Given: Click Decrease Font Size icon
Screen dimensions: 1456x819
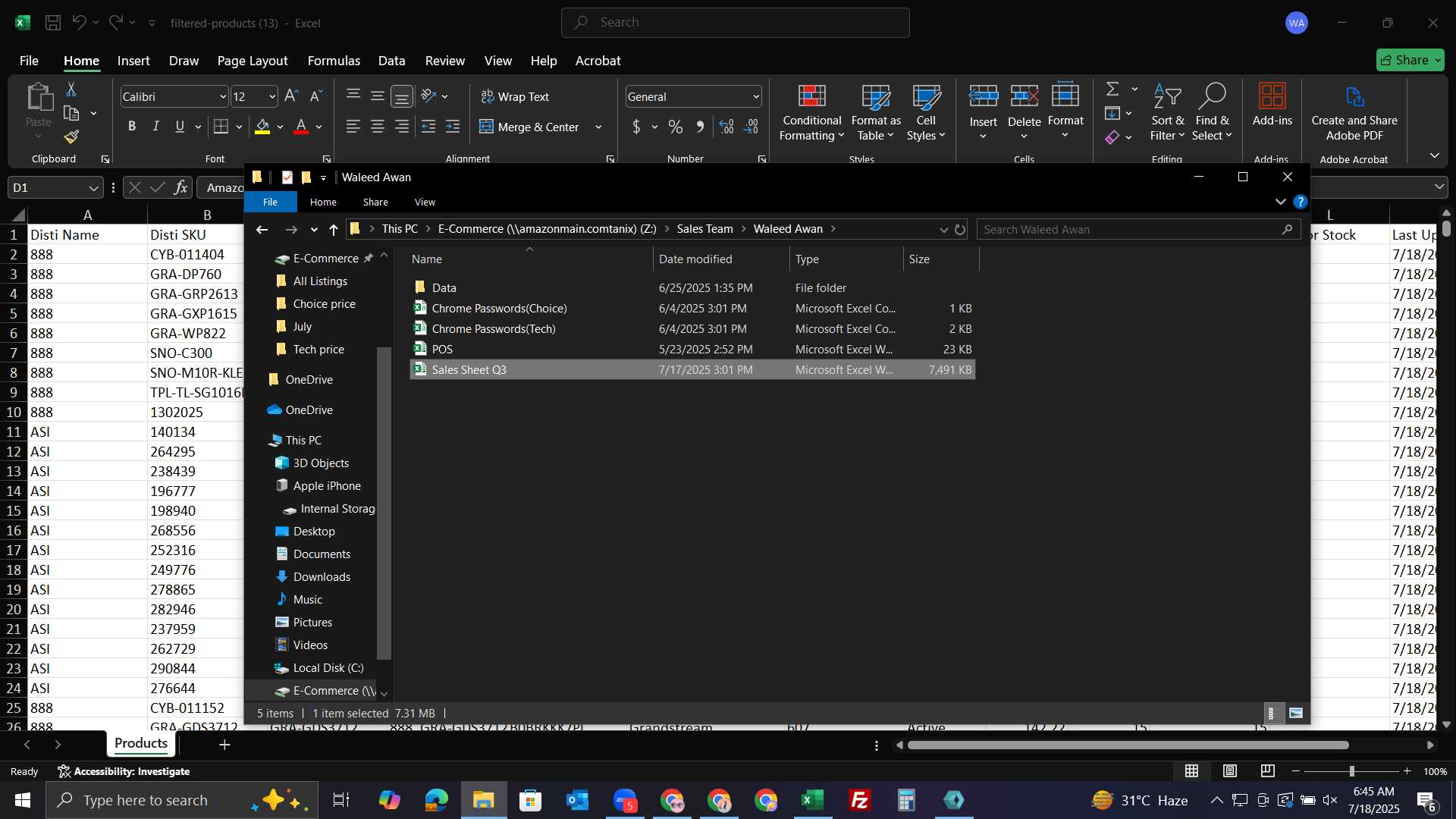Looking at the screenshot, I should 316,96.
